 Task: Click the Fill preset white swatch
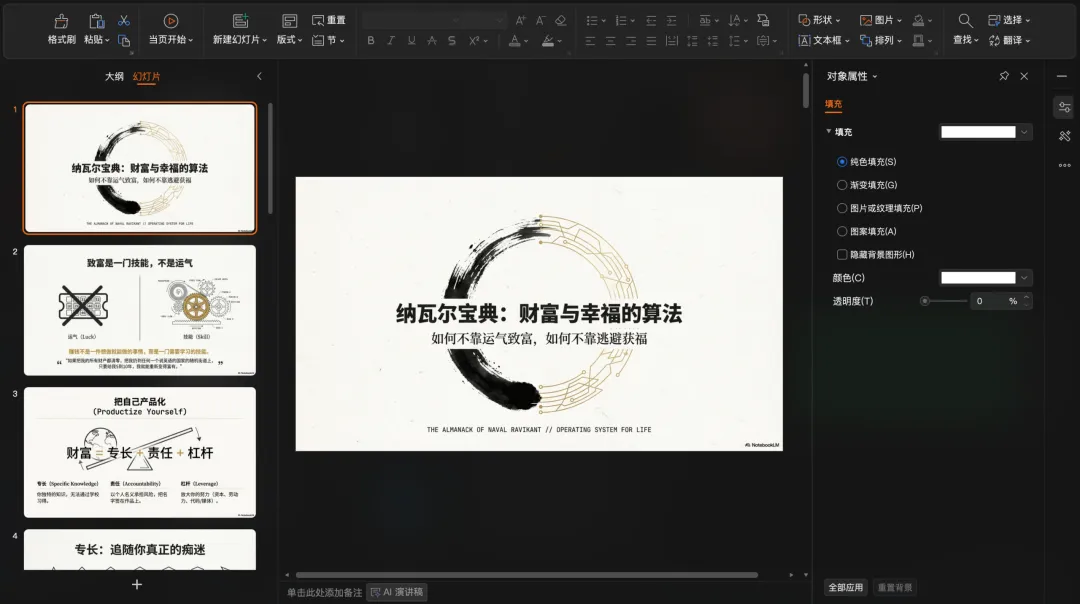[x=978, y=132]
